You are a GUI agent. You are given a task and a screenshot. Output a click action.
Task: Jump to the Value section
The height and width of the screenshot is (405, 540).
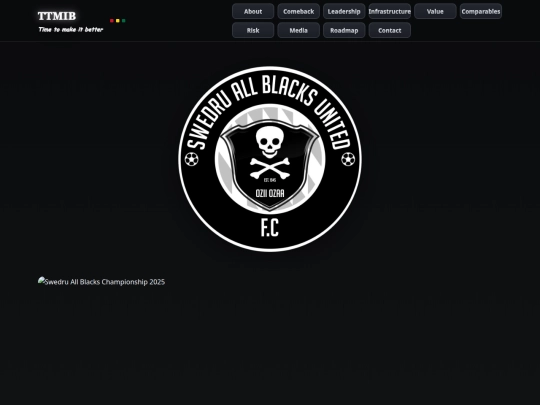click(435, 11)
